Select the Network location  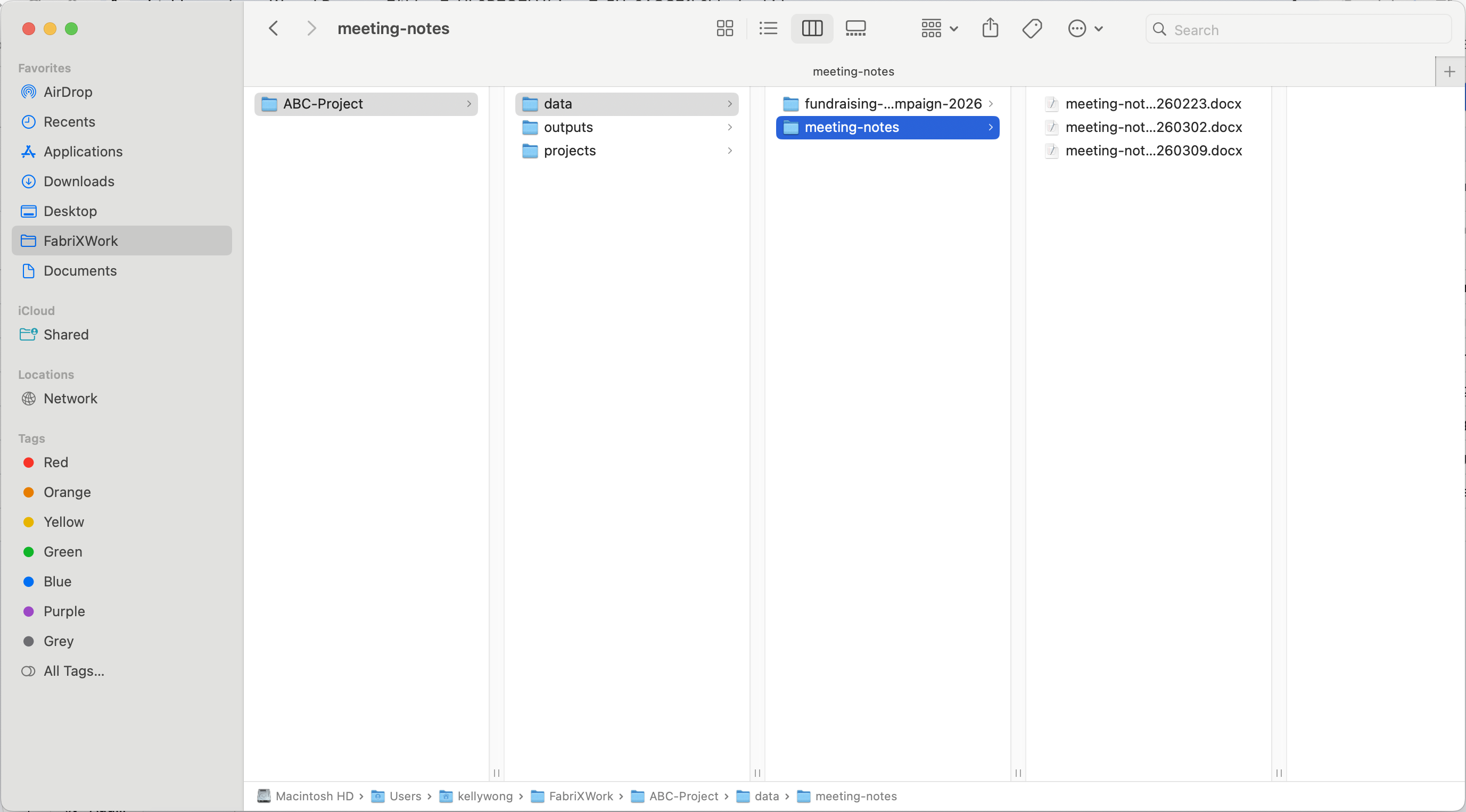(x=70, y=399)
